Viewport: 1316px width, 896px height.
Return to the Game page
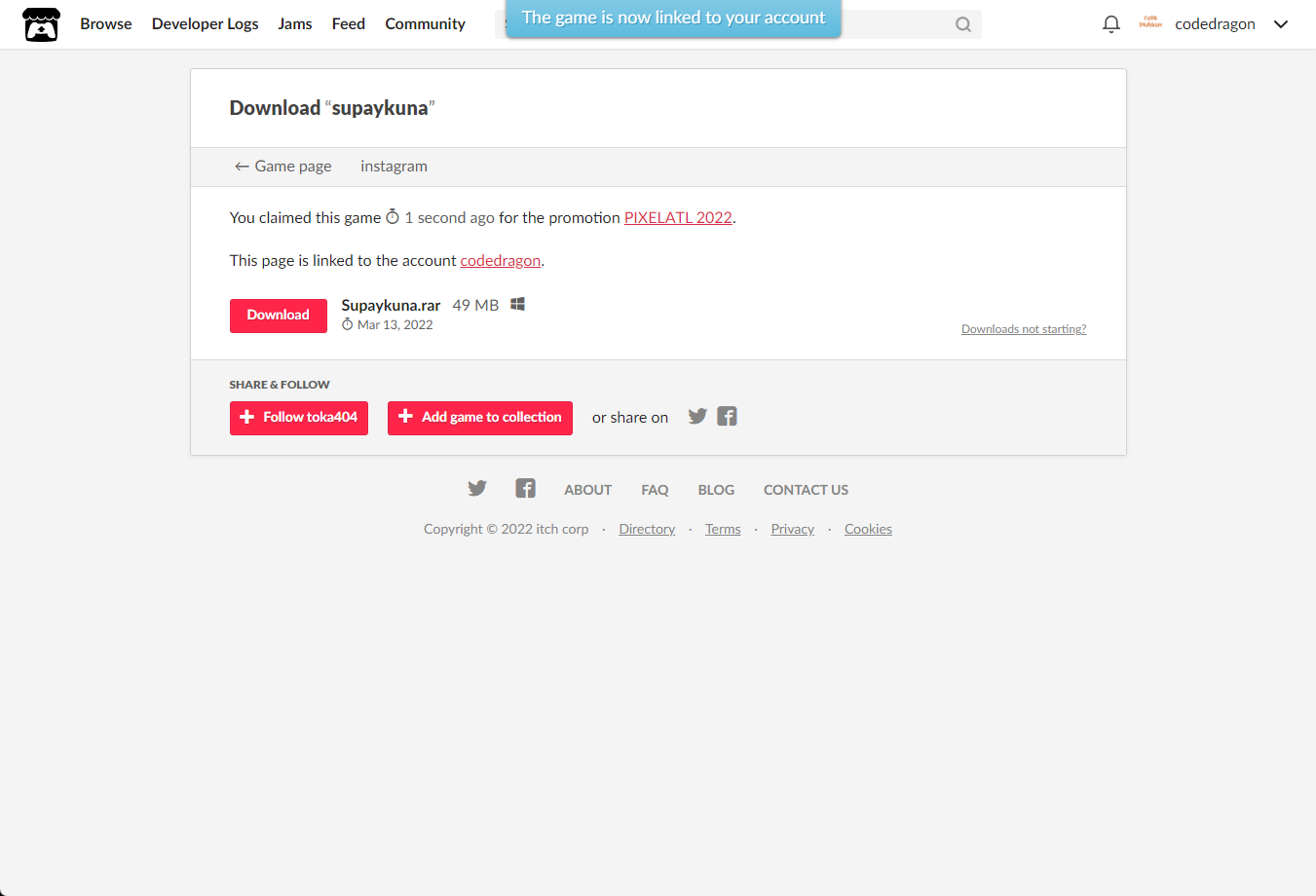tap(283, 167)
